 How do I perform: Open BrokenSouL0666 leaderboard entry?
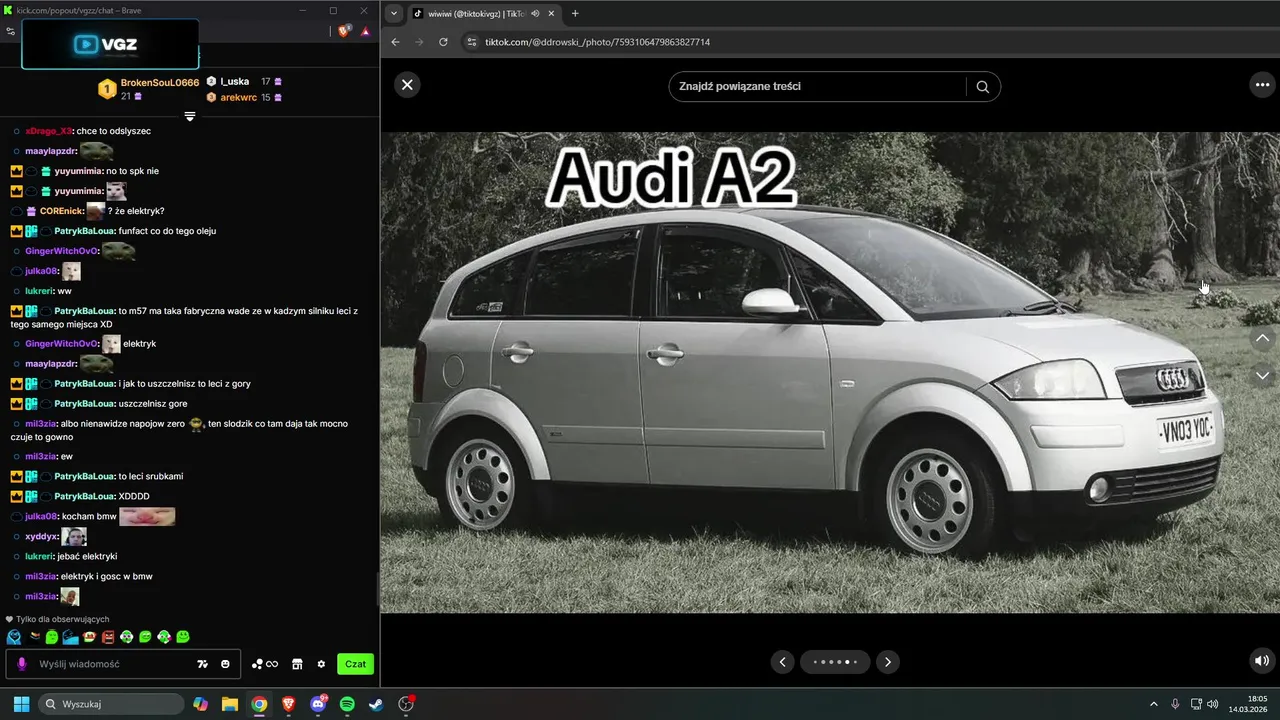pyautogui.click(x=148, y=89)
